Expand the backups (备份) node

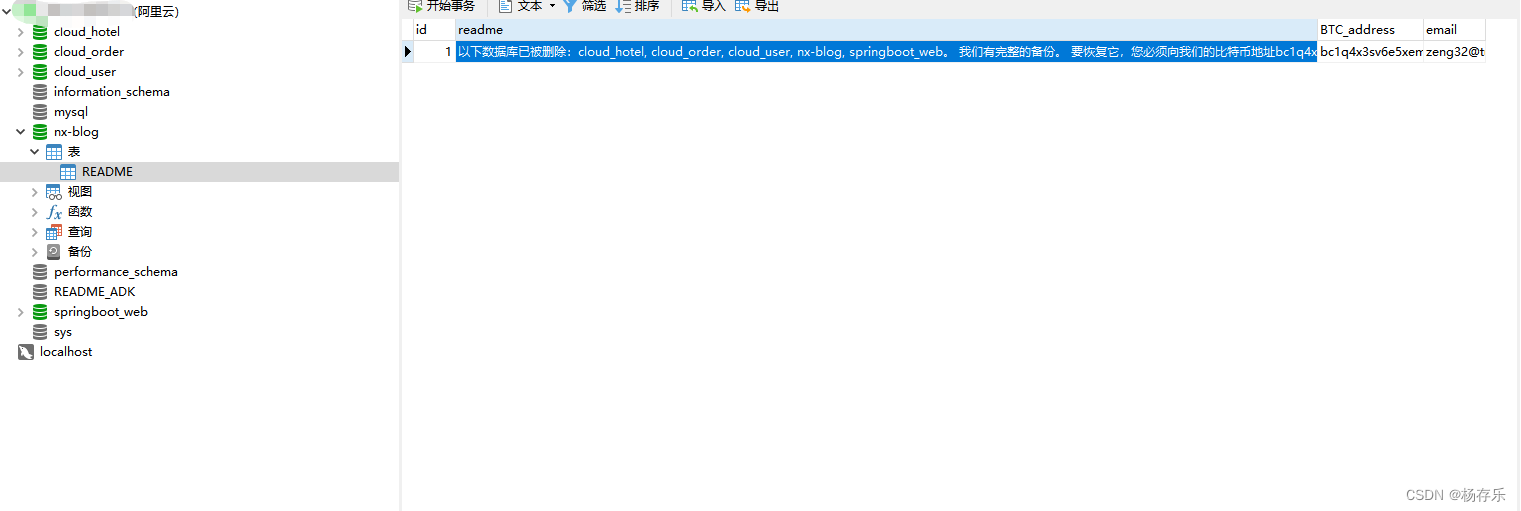[x=35, y=252]
